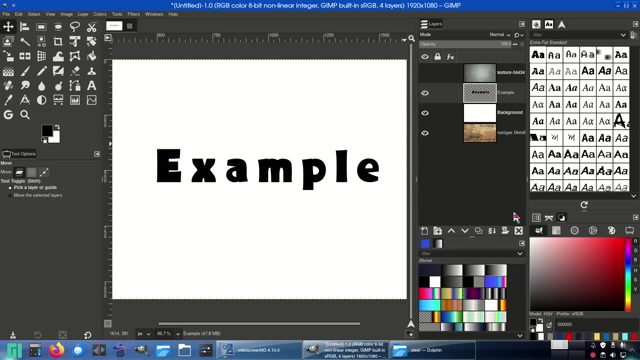Swap foreground and background colors in toolbox
The image size is (640, 360).
coord(57,127)
